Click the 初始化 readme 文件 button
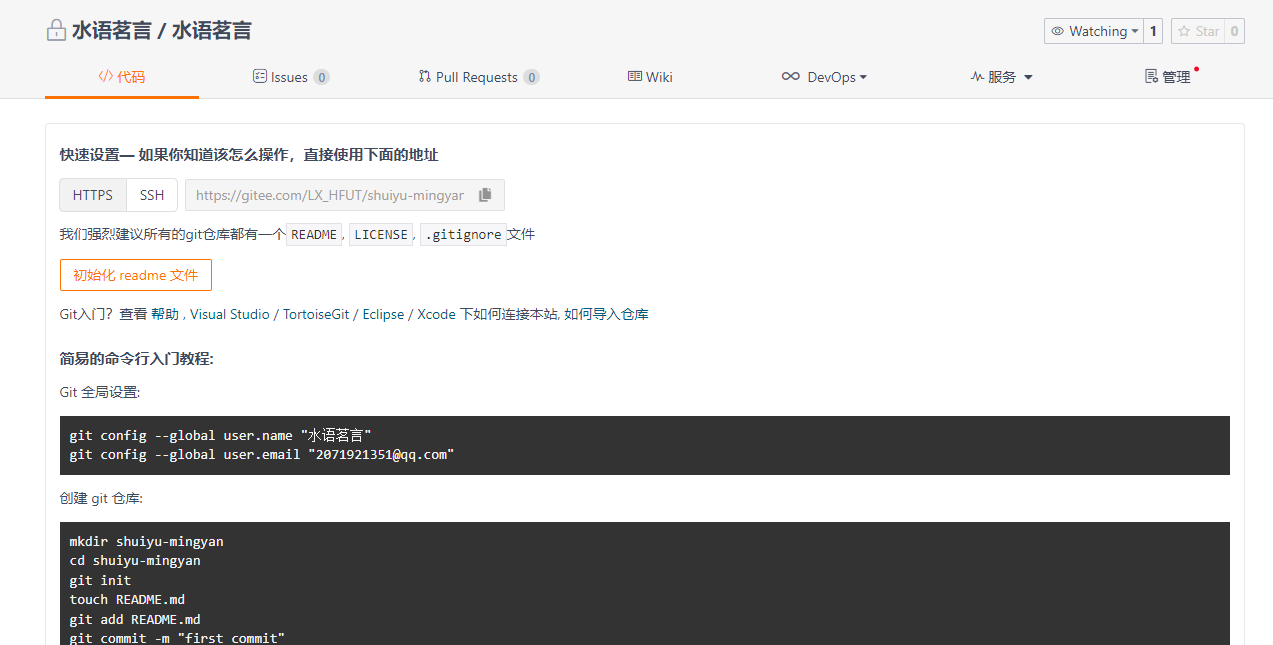1273x645 pixels. pos(136,275)
